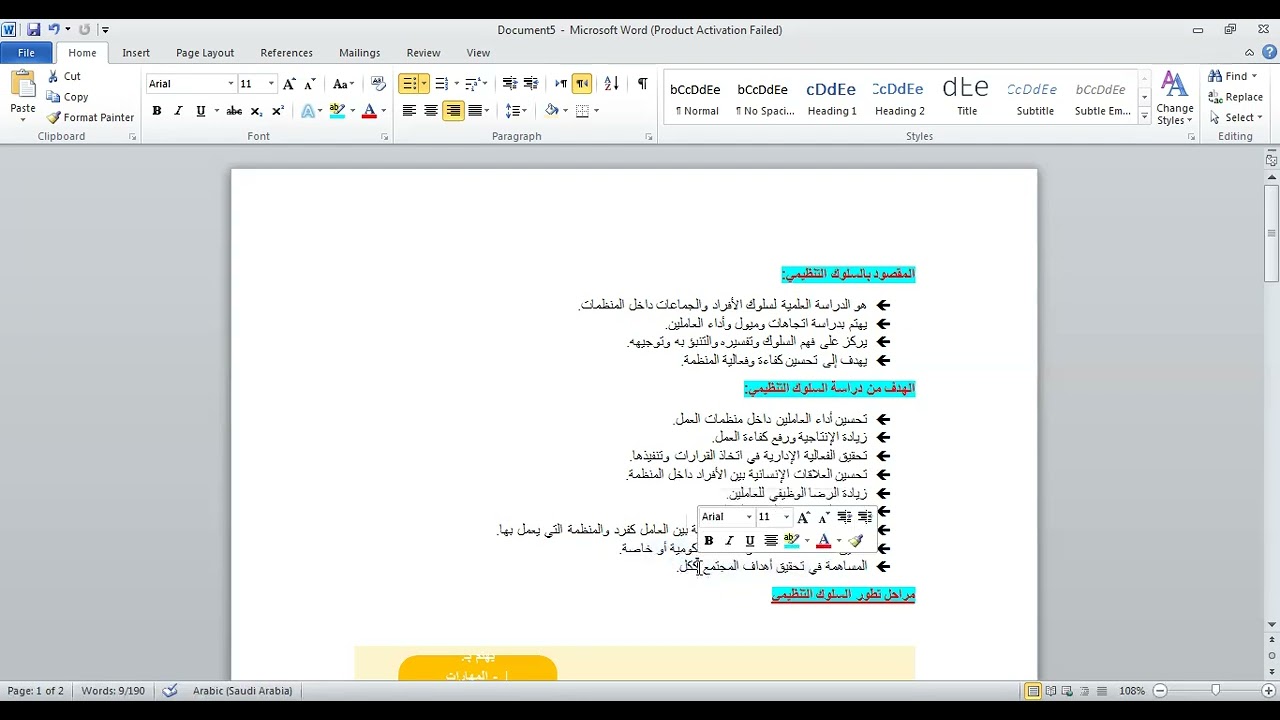This screenshot has width=1280, height=720.
Task: Decrease indent in ribbon Paragraph group
Action: tap(509, 84)
